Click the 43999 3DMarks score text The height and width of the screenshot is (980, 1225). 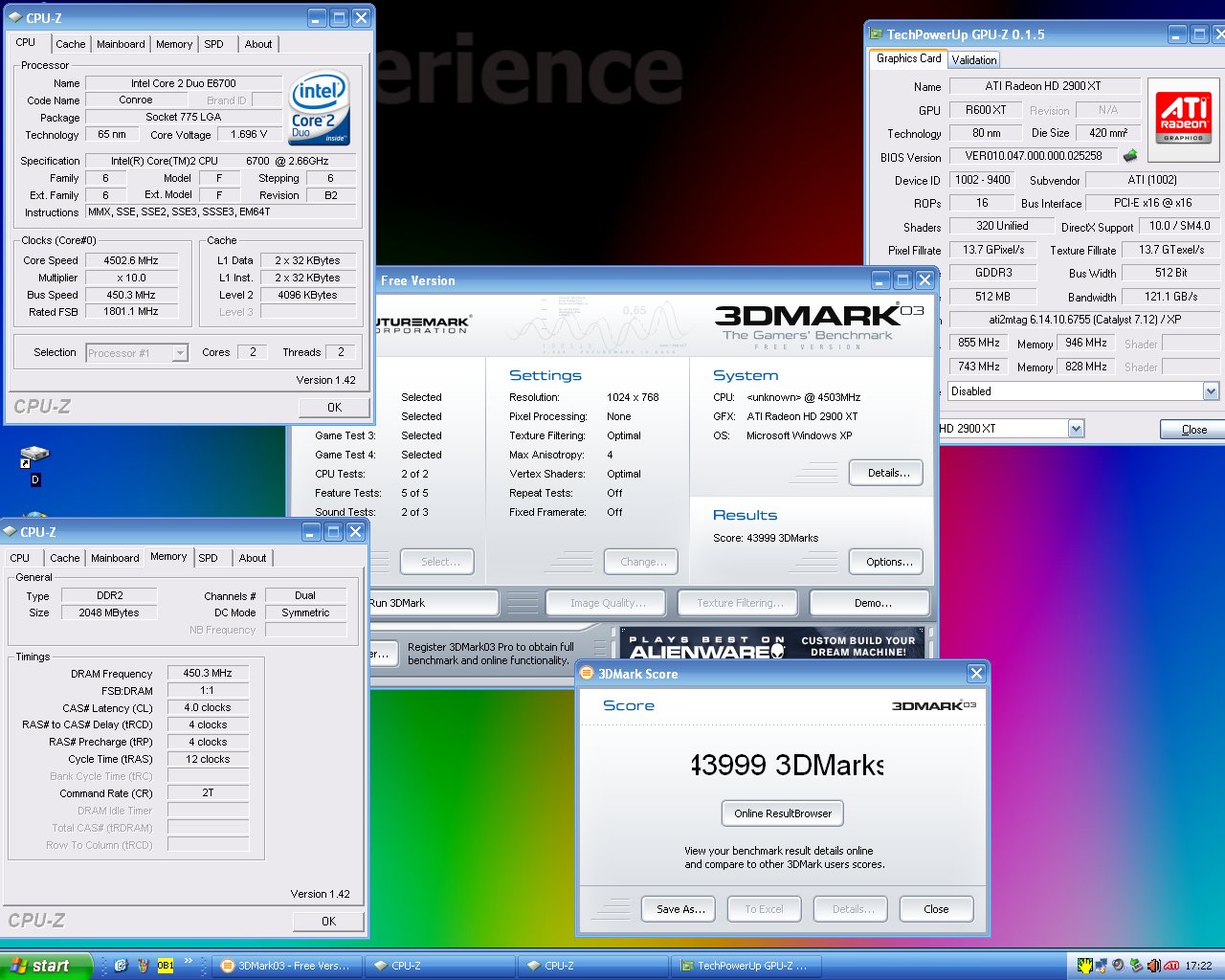(x=787, y=765)
